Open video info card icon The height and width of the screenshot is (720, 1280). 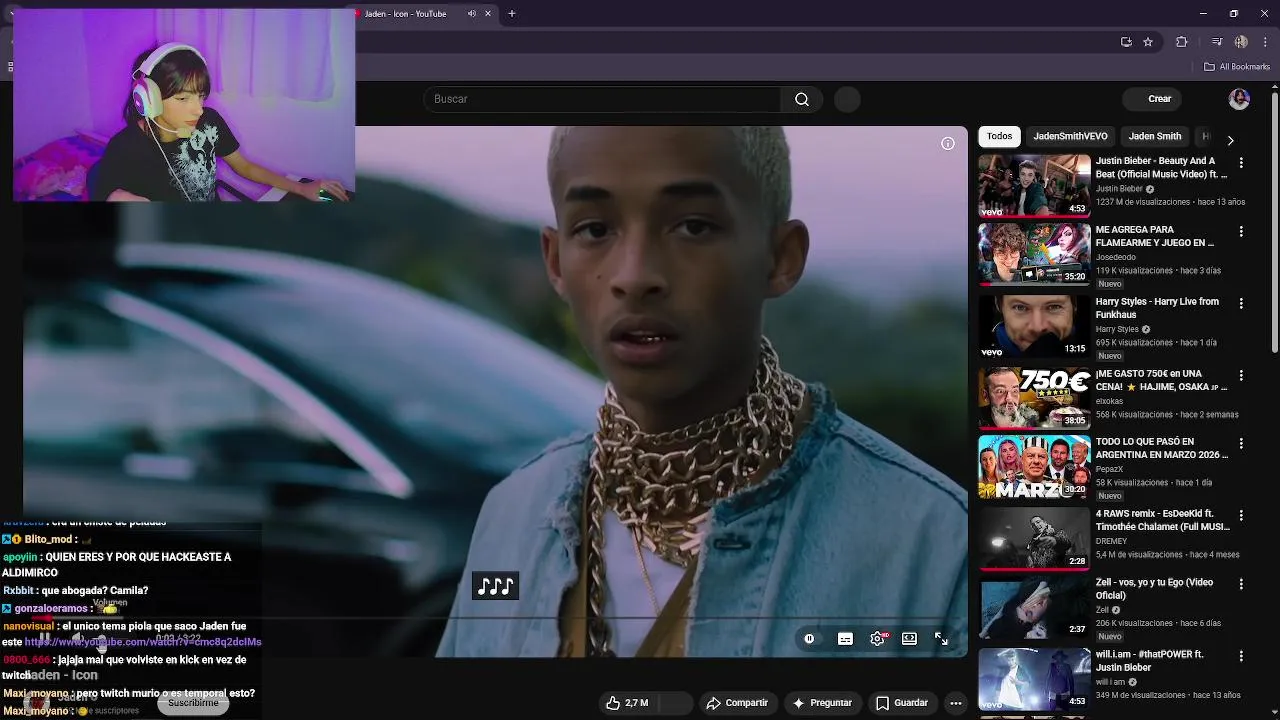(x=948, y=143)
